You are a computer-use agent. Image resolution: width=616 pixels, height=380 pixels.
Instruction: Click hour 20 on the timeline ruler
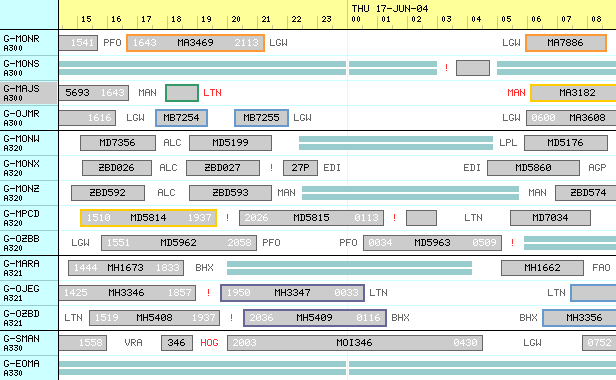pyautogui.click(x=236, y=19)
